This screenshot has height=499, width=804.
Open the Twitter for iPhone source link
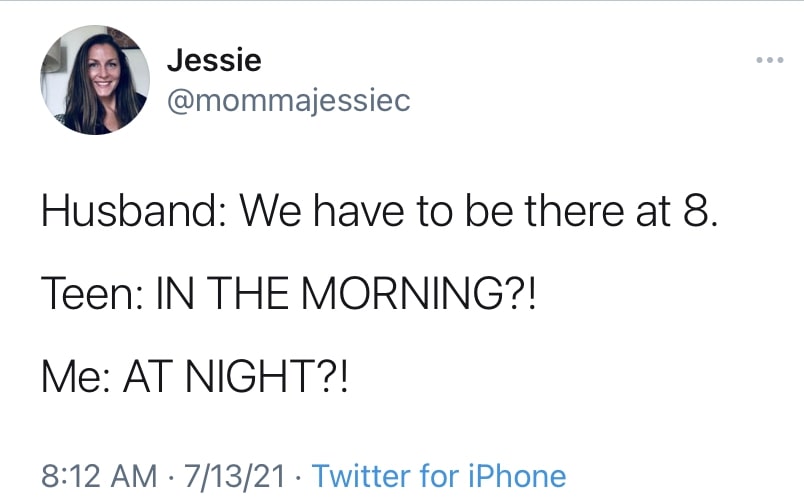coord(439,476)
